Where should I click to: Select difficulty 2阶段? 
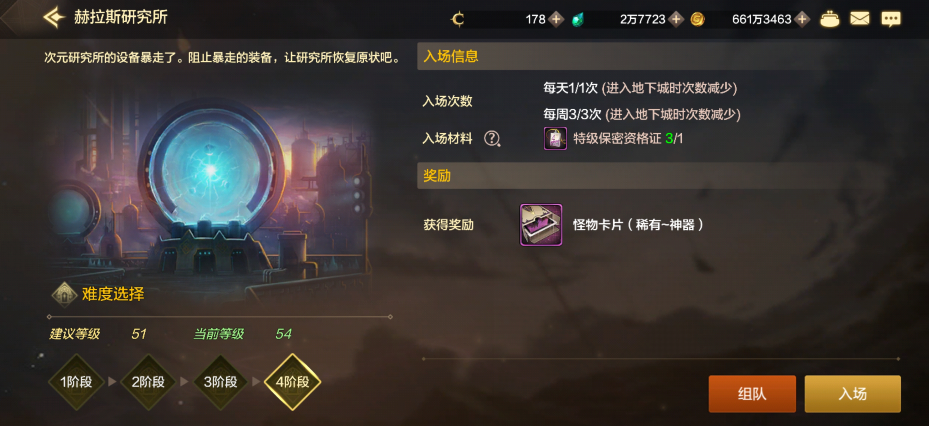click(x=148, y=382)
